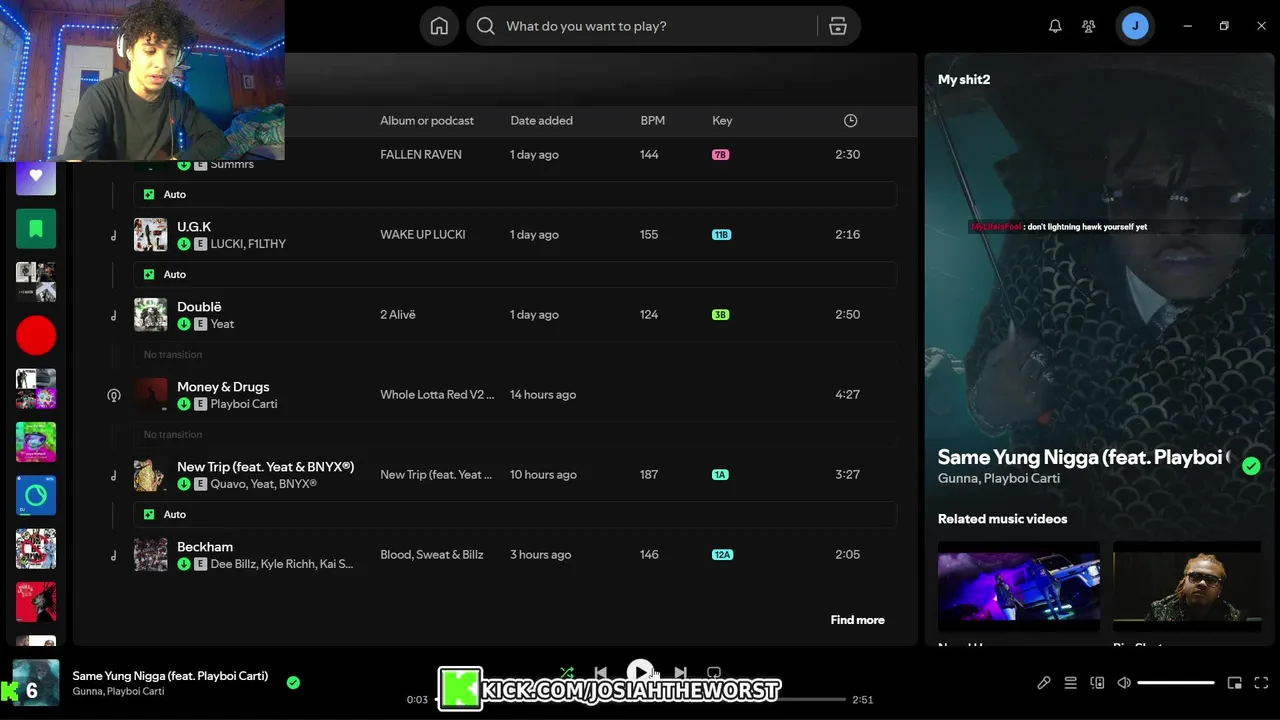Open the Friend Activity icon
This screenshot has width=1280, height=720.
pyautogui.click(x=1089, y=26)
